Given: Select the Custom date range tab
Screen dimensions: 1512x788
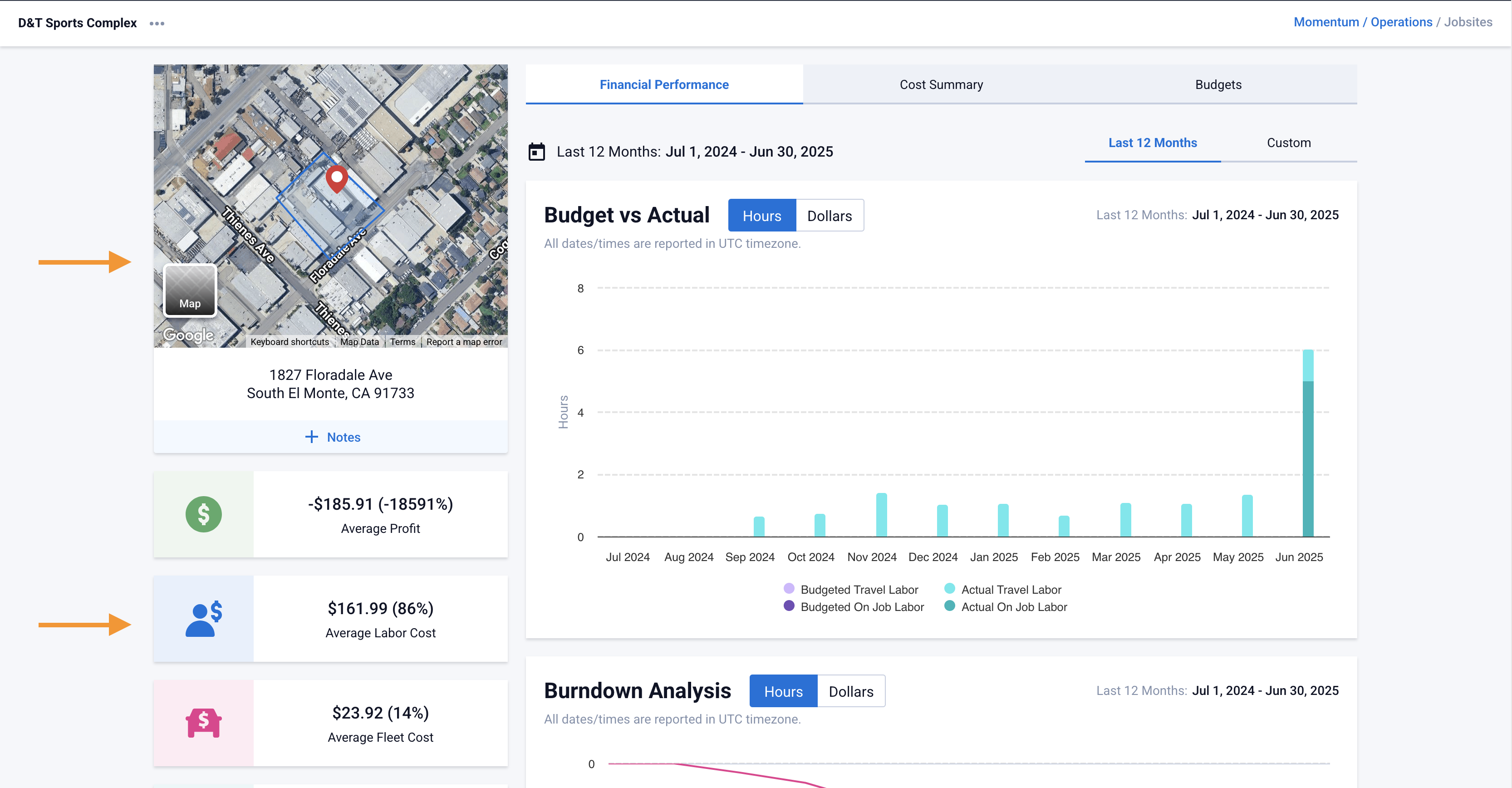Looking at the screenshot, I should [x=1288, y=143].
